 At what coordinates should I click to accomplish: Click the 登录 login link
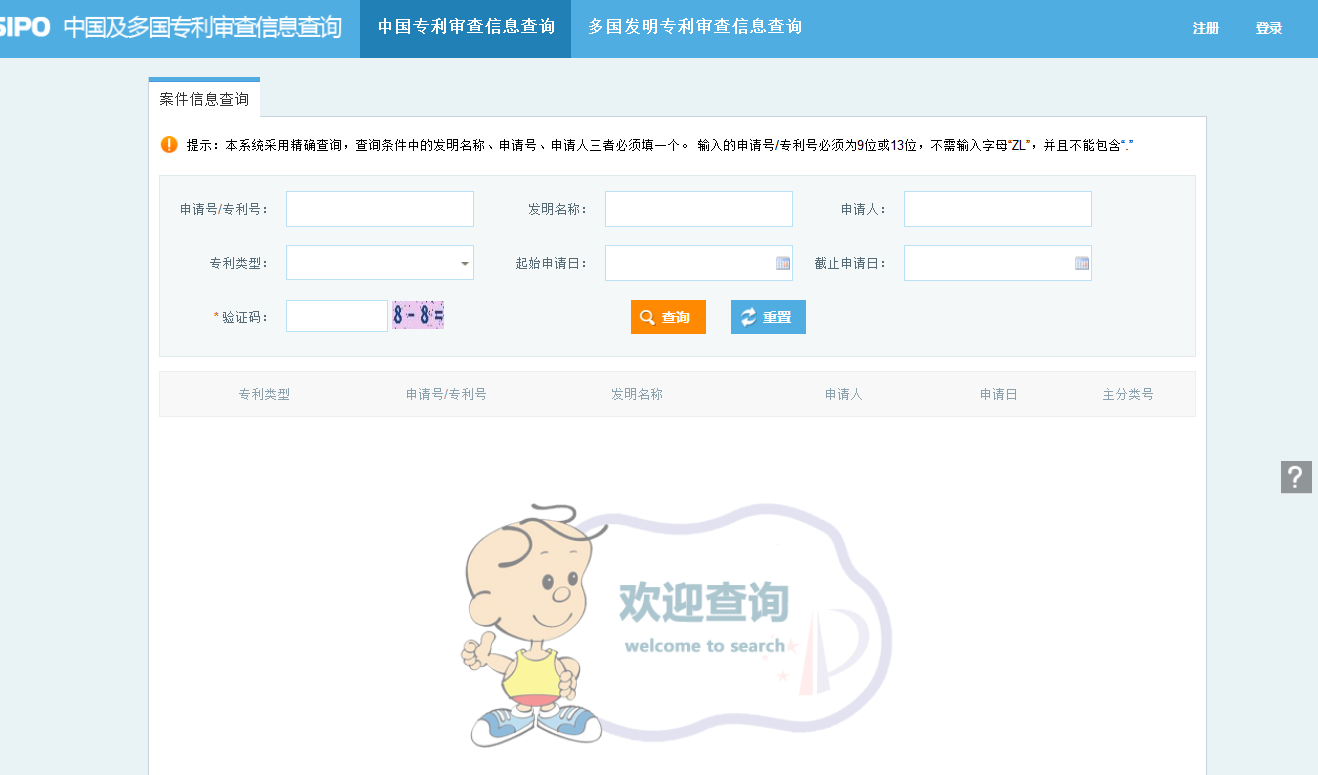click(1268, 28)
